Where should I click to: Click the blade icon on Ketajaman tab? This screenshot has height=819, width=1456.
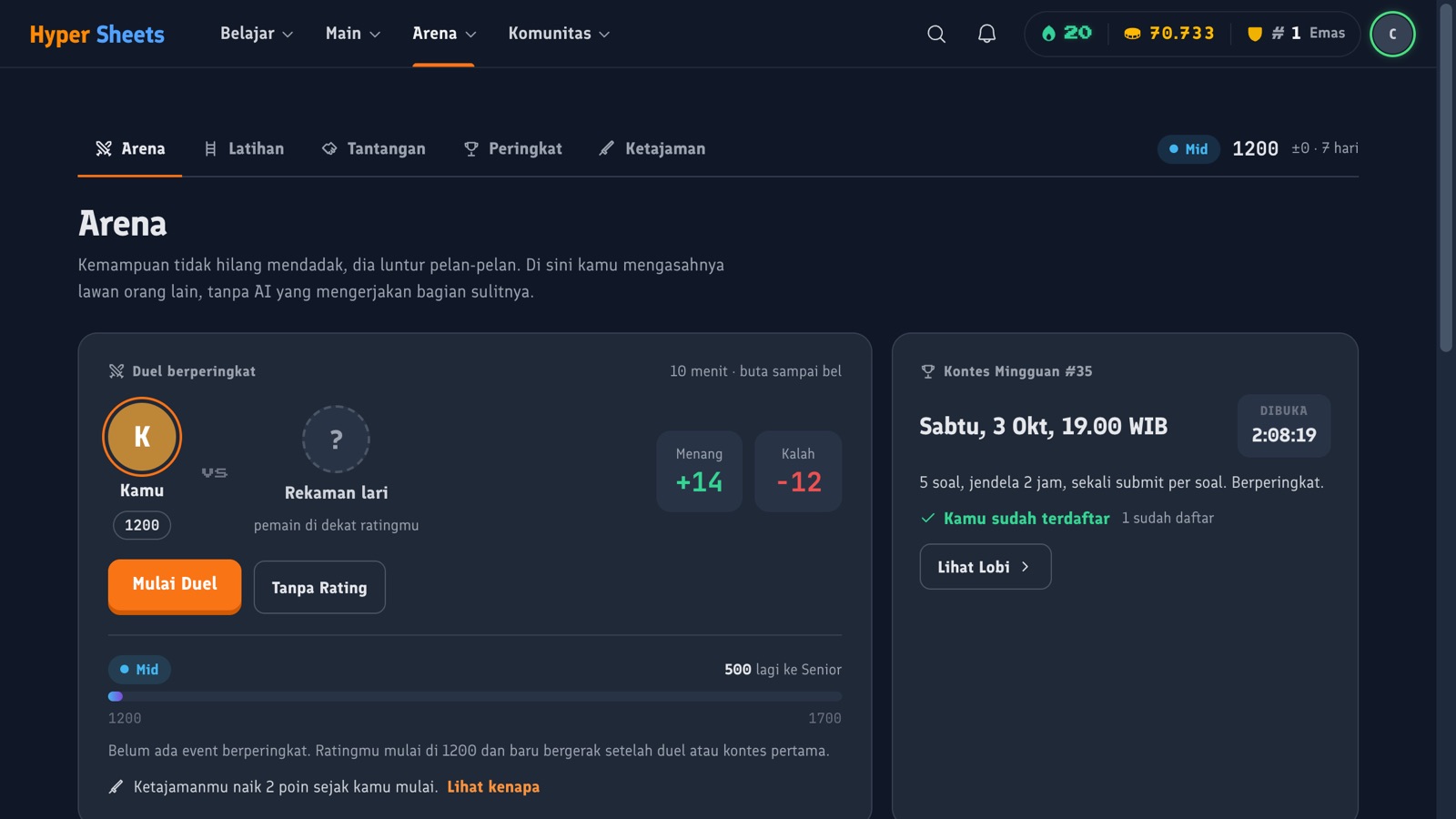[607, 148]
